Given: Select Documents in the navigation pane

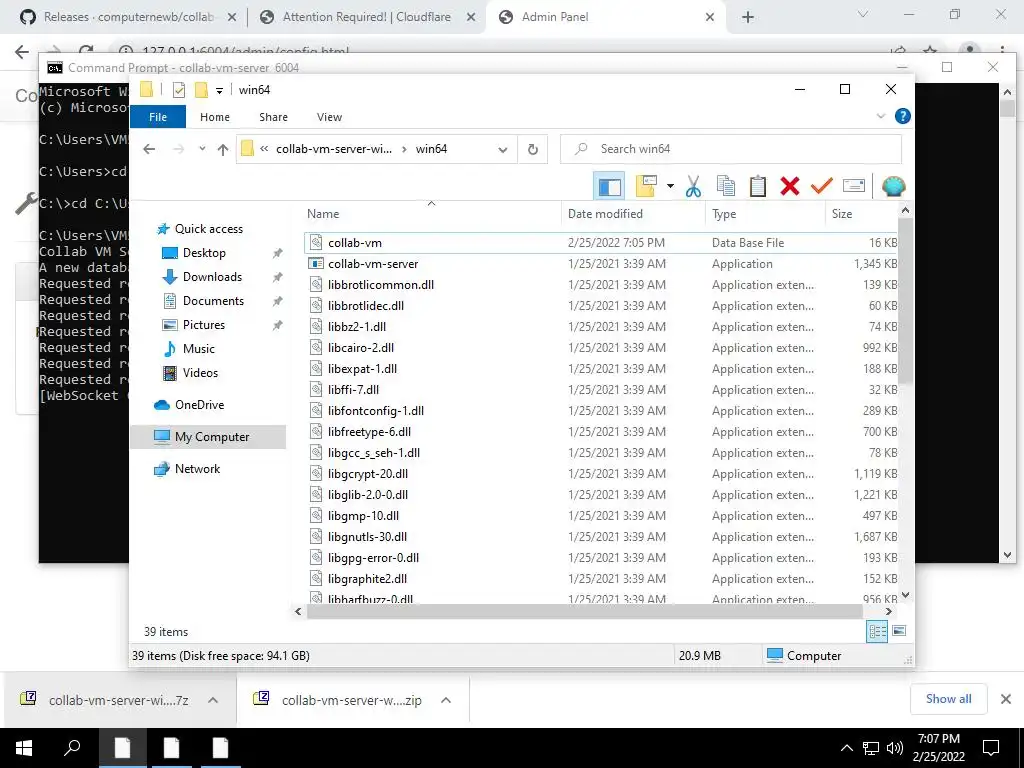Looking at the screenshot, I should 213,301.
